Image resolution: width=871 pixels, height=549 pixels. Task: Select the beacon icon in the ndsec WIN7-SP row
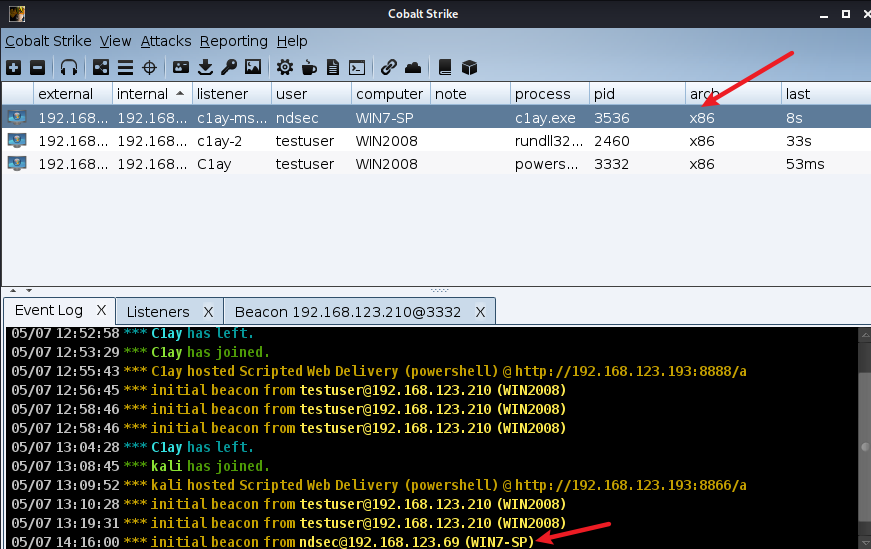coord(17,117)
